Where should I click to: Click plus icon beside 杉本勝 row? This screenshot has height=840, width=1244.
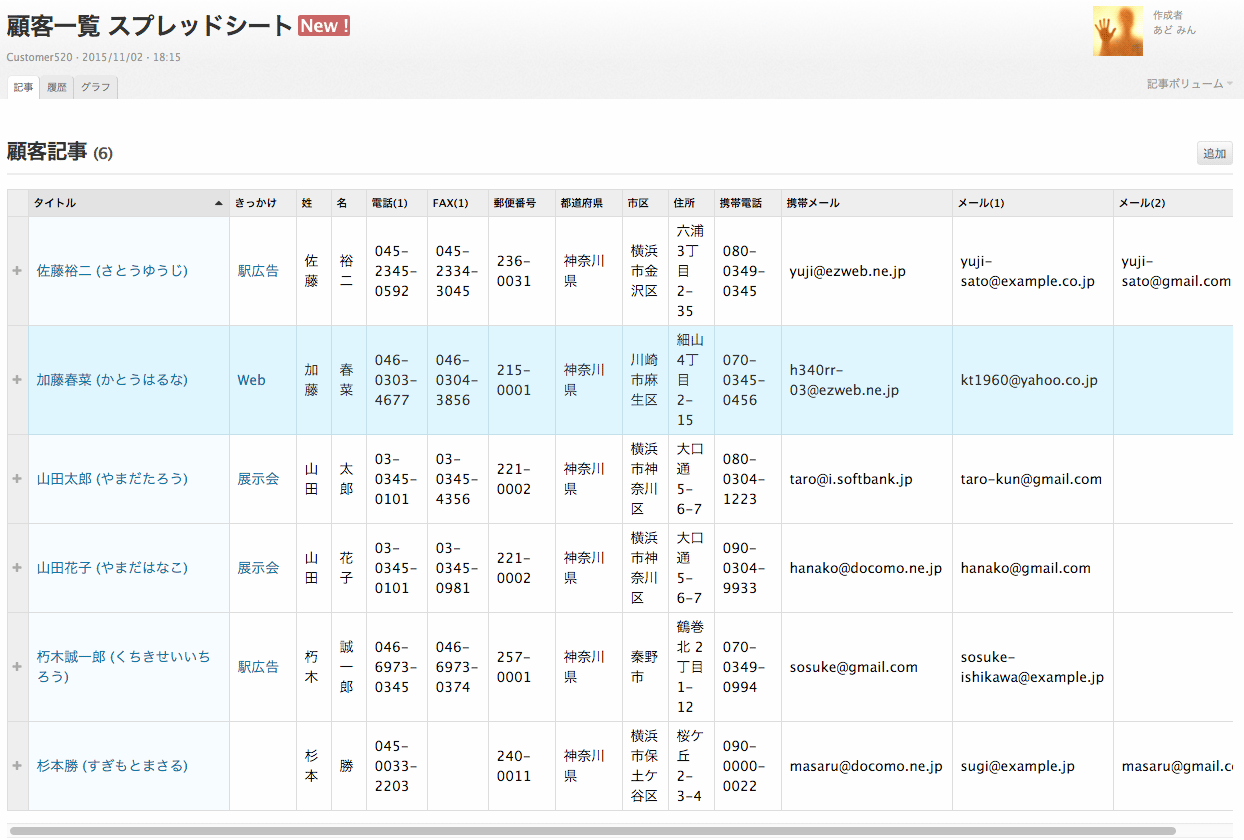click(x=17, y=766)
